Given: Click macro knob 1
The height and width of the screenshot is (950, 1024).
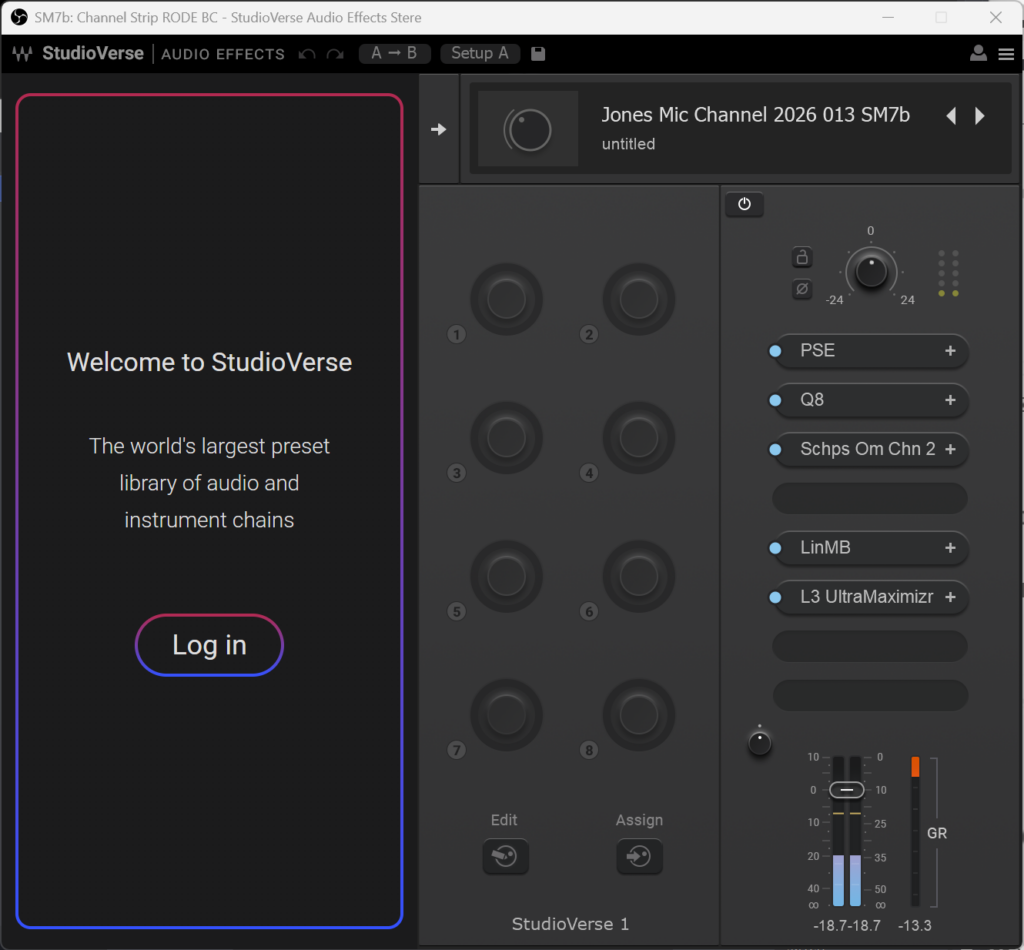Looking at the screenshot, I should (x=506, y=300).
